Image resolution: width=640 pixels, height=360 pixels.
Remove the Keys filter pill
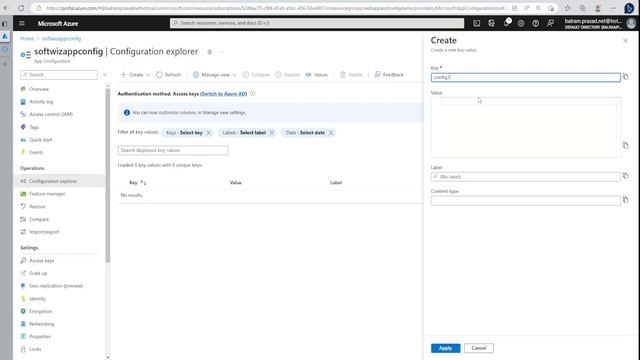click(x=209, y=133)
